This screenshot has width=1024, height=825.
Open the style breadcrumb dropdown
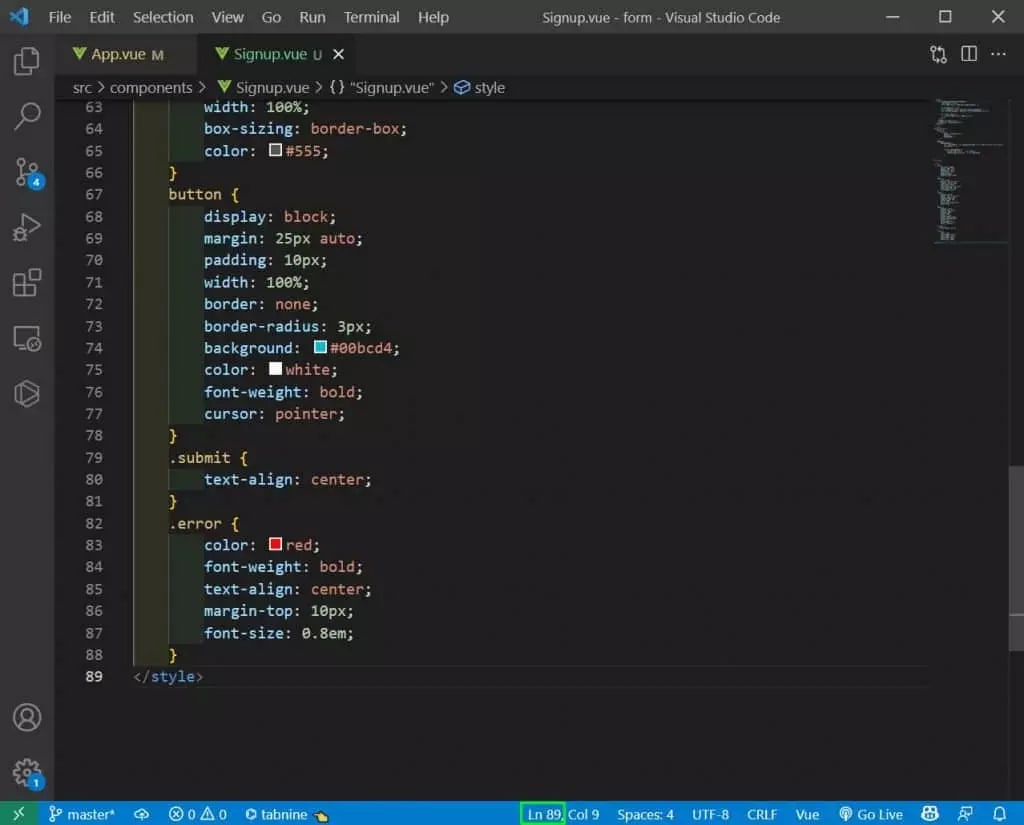[488, 87]
